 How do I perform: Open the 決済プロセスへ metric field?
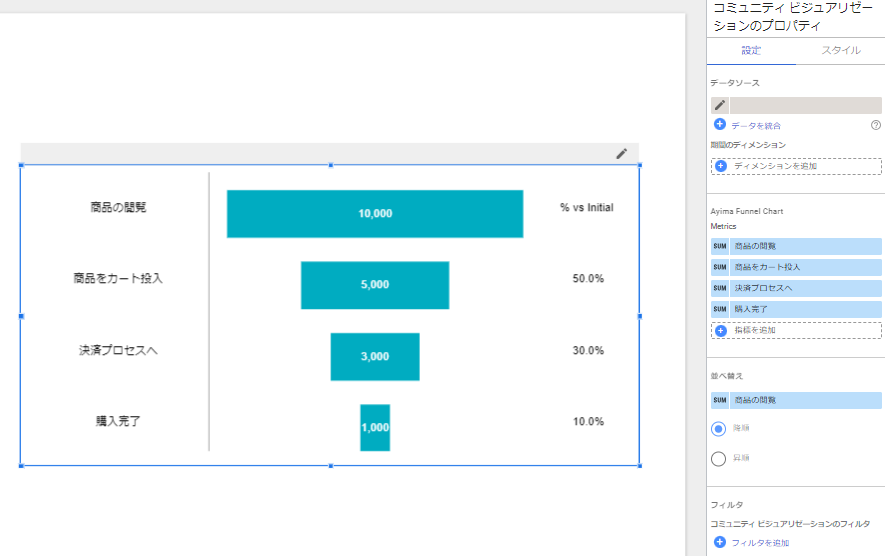[805, 288]
